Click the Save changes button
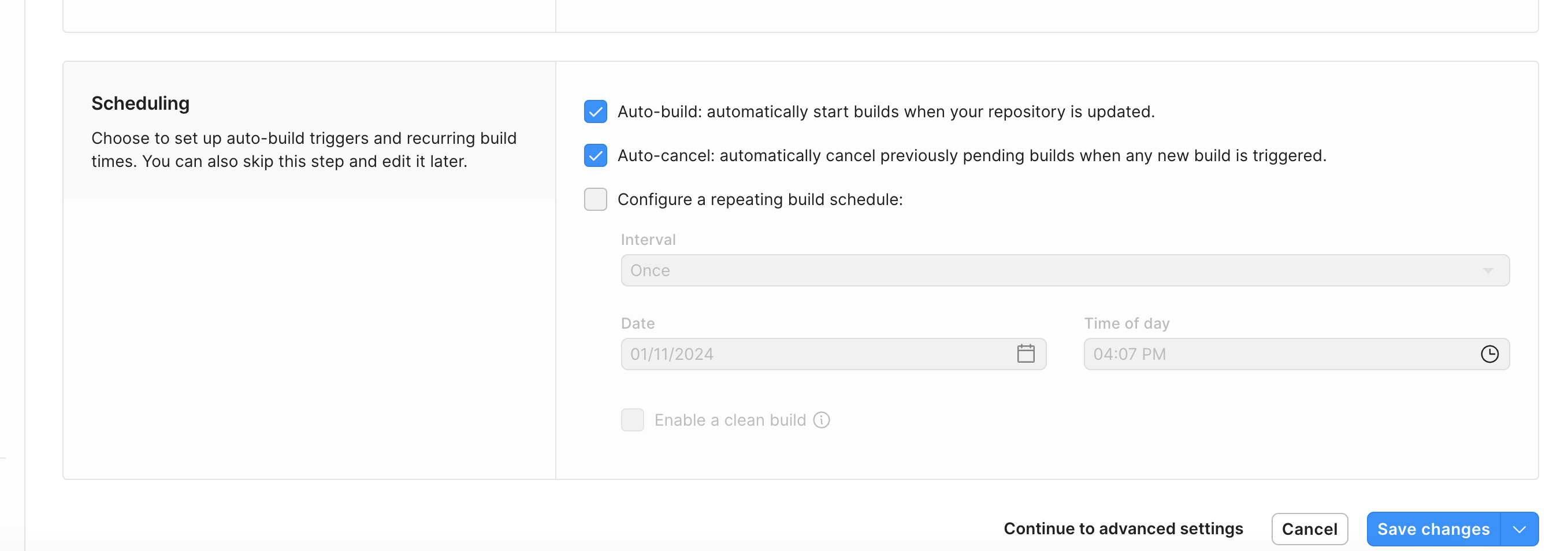Viewport: 1568px width, 551px height. 1433,529
